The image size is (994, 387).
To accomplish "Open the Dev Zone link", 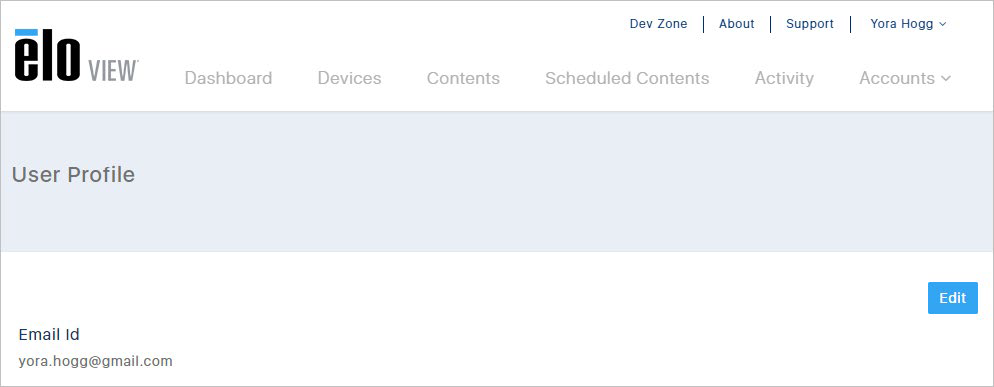I will coord(658,24).
